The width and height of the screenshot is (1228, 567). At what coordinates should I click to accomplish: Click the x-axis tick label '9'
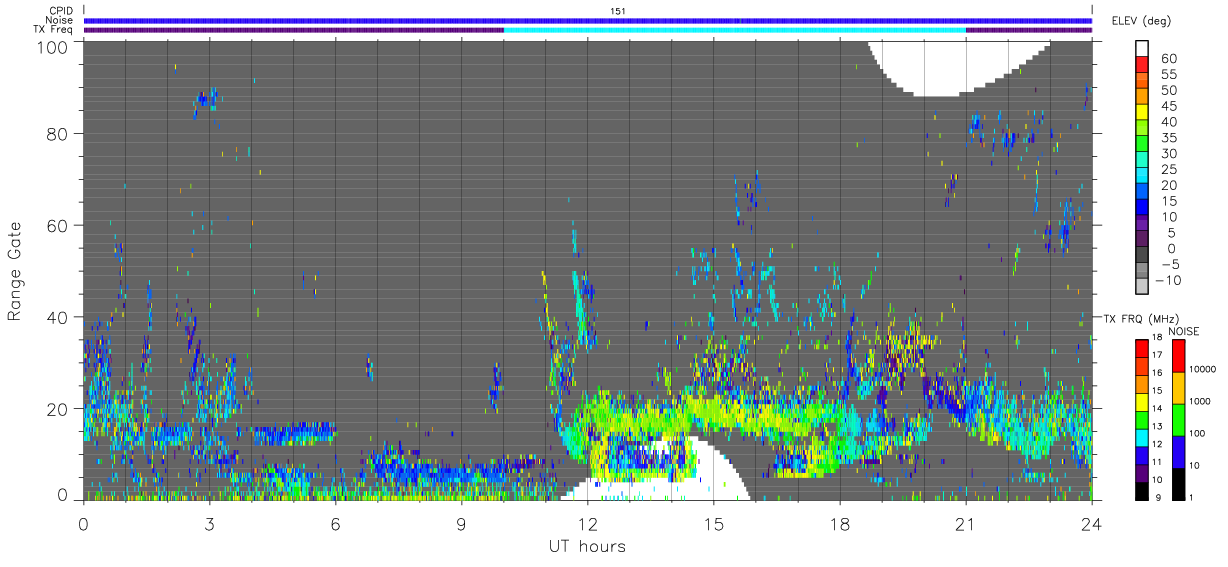tap(461, 523)
